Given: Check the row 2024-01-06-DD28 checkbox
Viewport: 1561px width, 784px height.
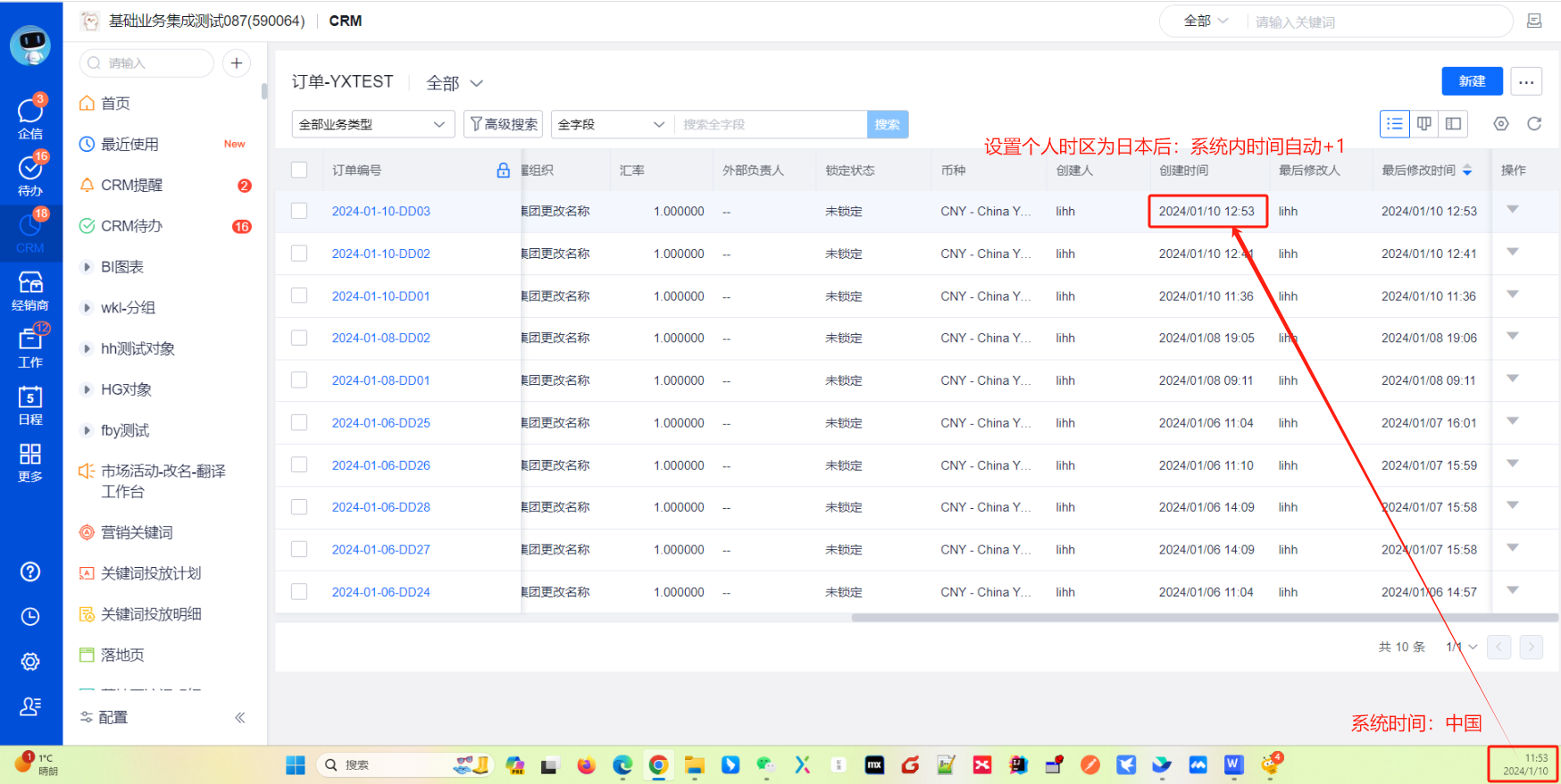Looking at the screenshot, I should pos(299,507).
